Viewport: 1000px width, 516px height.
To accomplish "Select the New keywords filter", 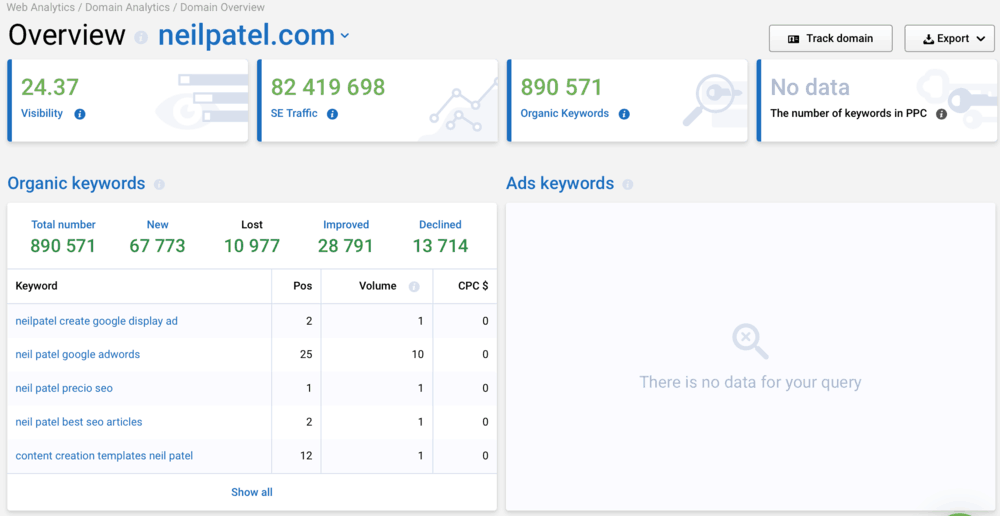I will pos(158,225).
